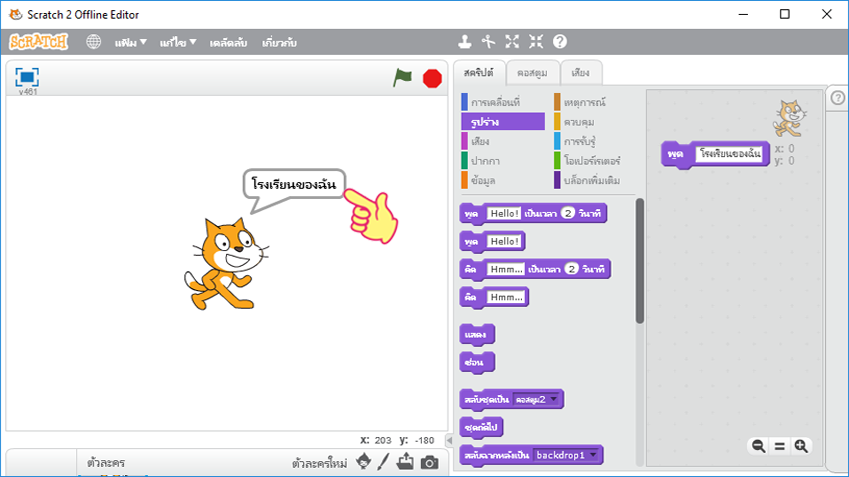Switch to the สคริปต์ (Scripts) tab
The width and height of the screenshot is (849, 477).
click(x=479, y=73)
